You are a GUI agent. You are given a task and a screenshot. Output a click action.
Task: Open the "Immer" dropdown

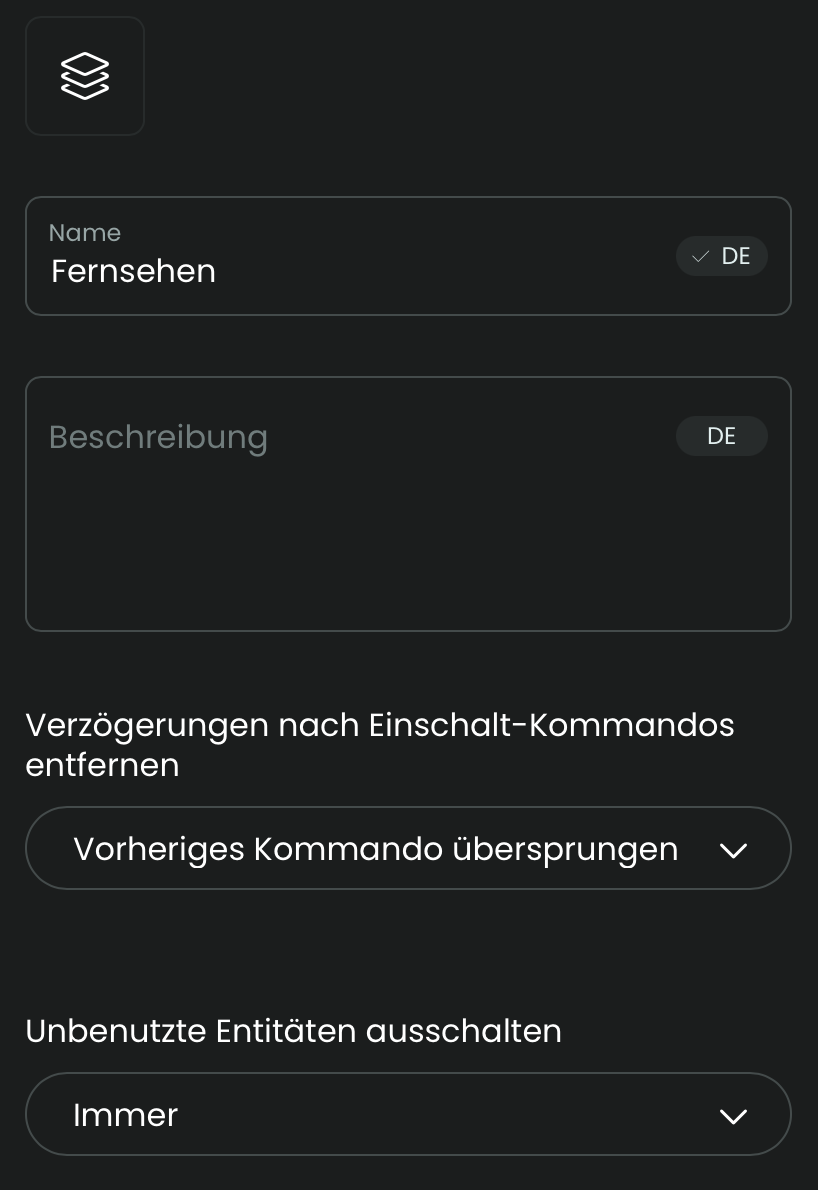pos(408,1114)
